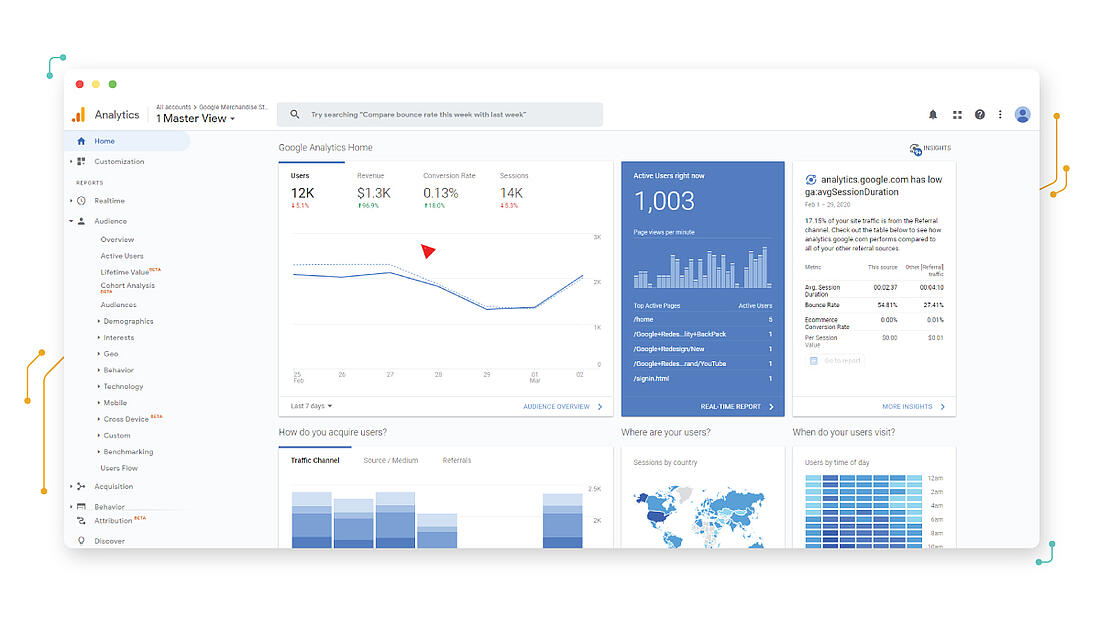Click the Acquisition branching icon

(x=81, y=486)
